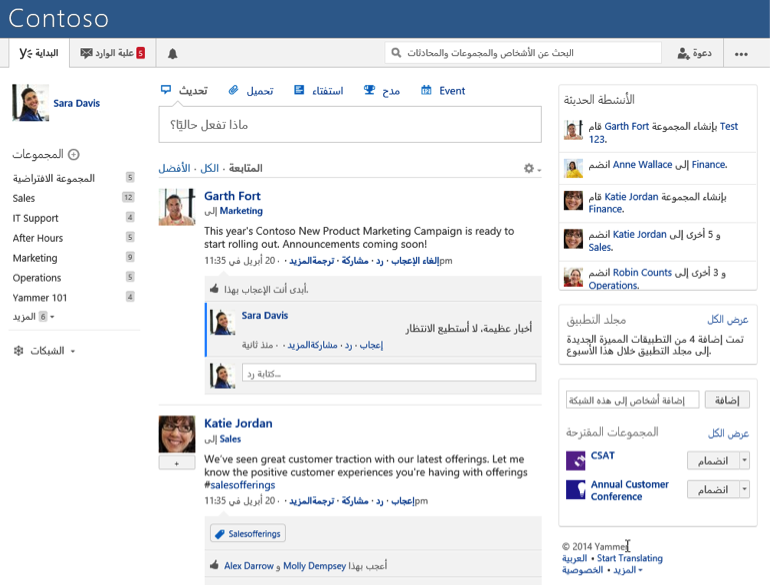Open feed settings gear
The image size is (770, 586).
(529, 168)
